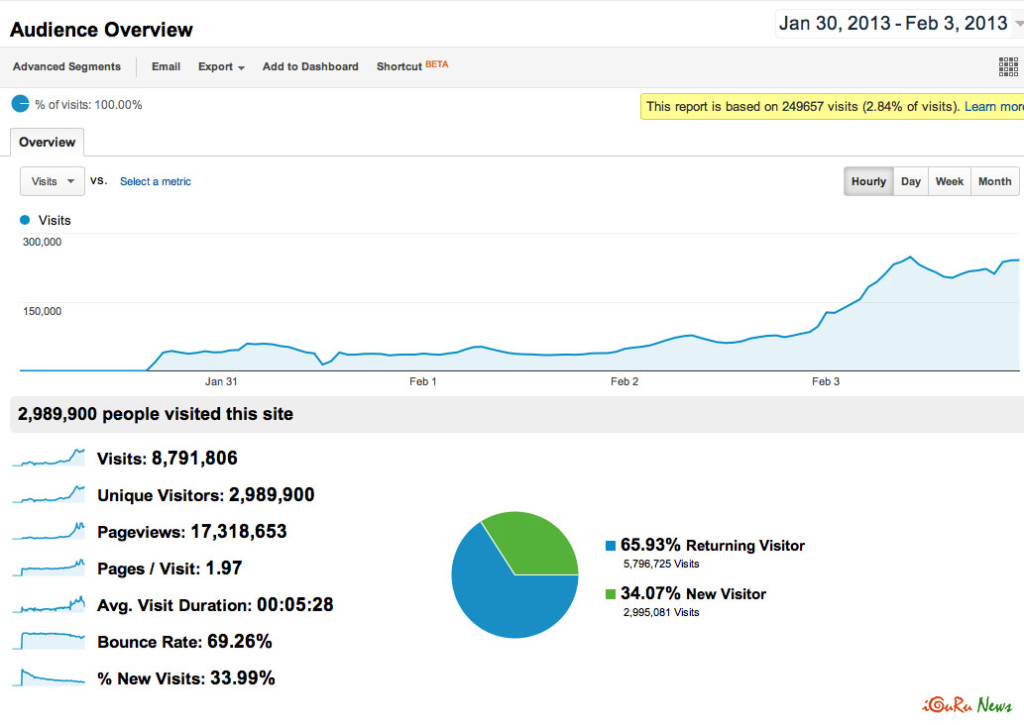The height and width of the screenshot is (725, 1024).
Task: Click the blue segment circle beside % of visits
Action: click(x=20, y=104)
